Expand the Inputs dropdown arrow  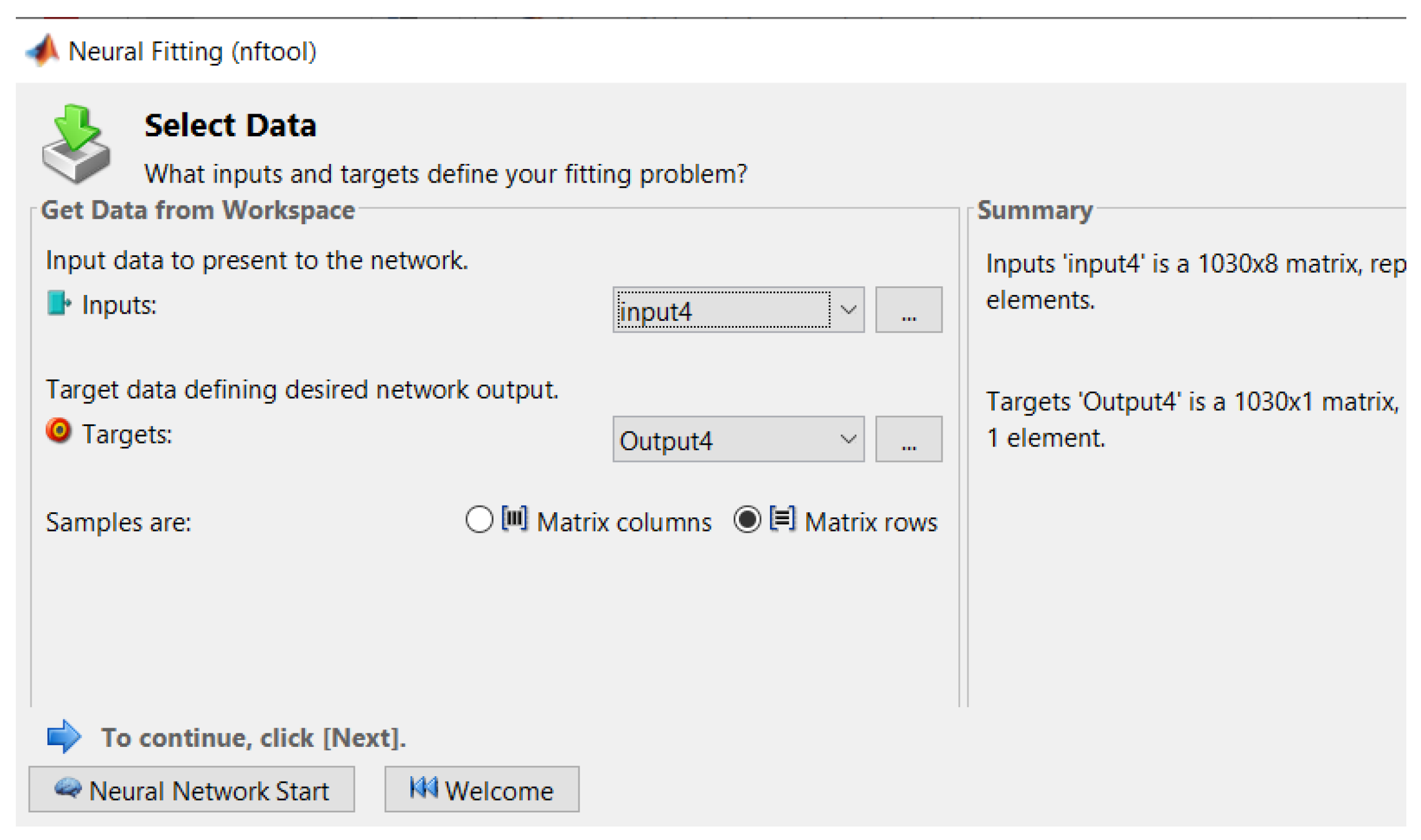tap(848, 310)
